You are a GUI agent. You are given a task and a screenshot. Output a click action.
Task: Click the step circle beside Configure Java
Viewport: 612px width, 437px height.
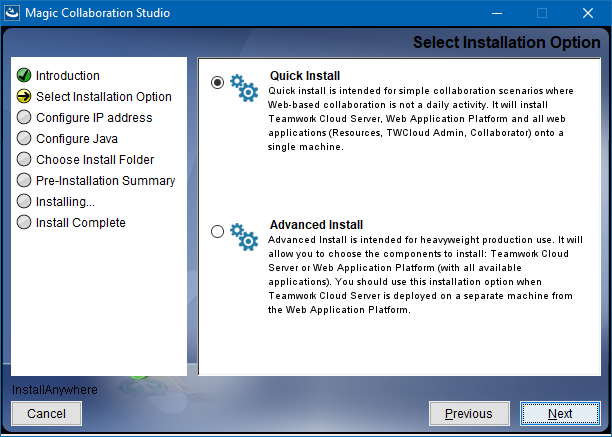point(24,139)
